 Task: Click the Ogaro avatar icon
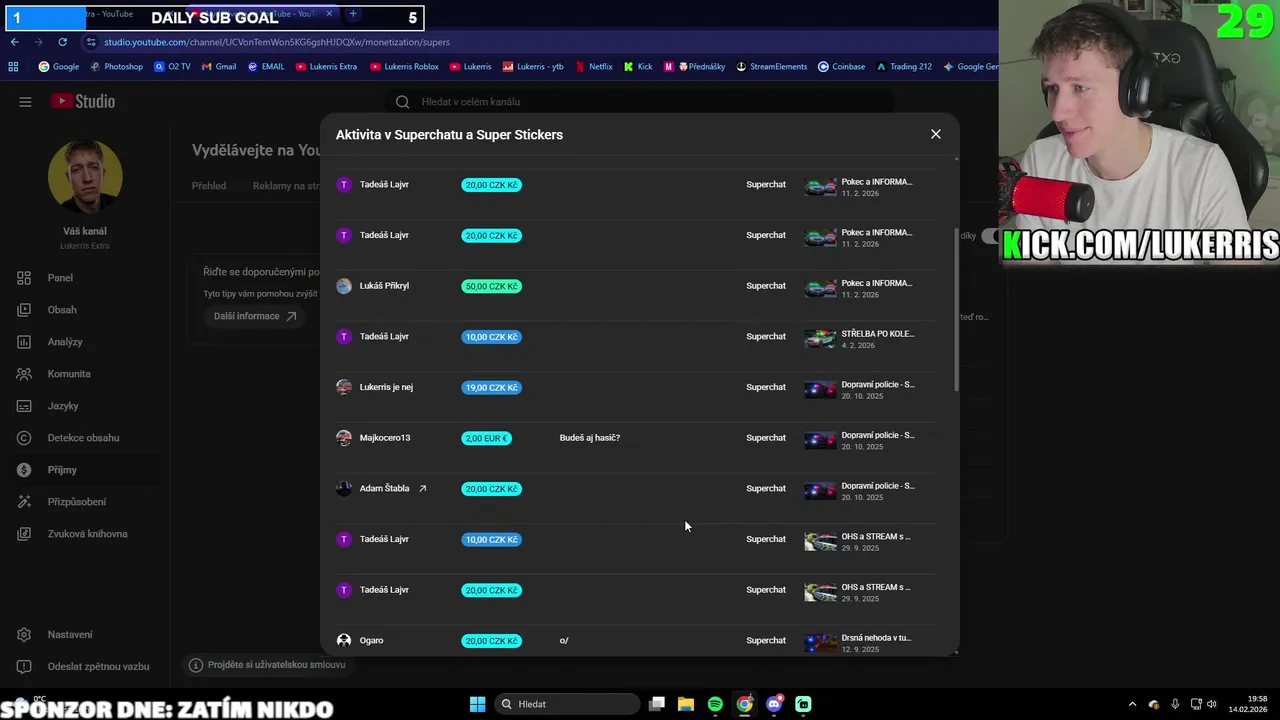pyautogui.click(x=344, y=640)
